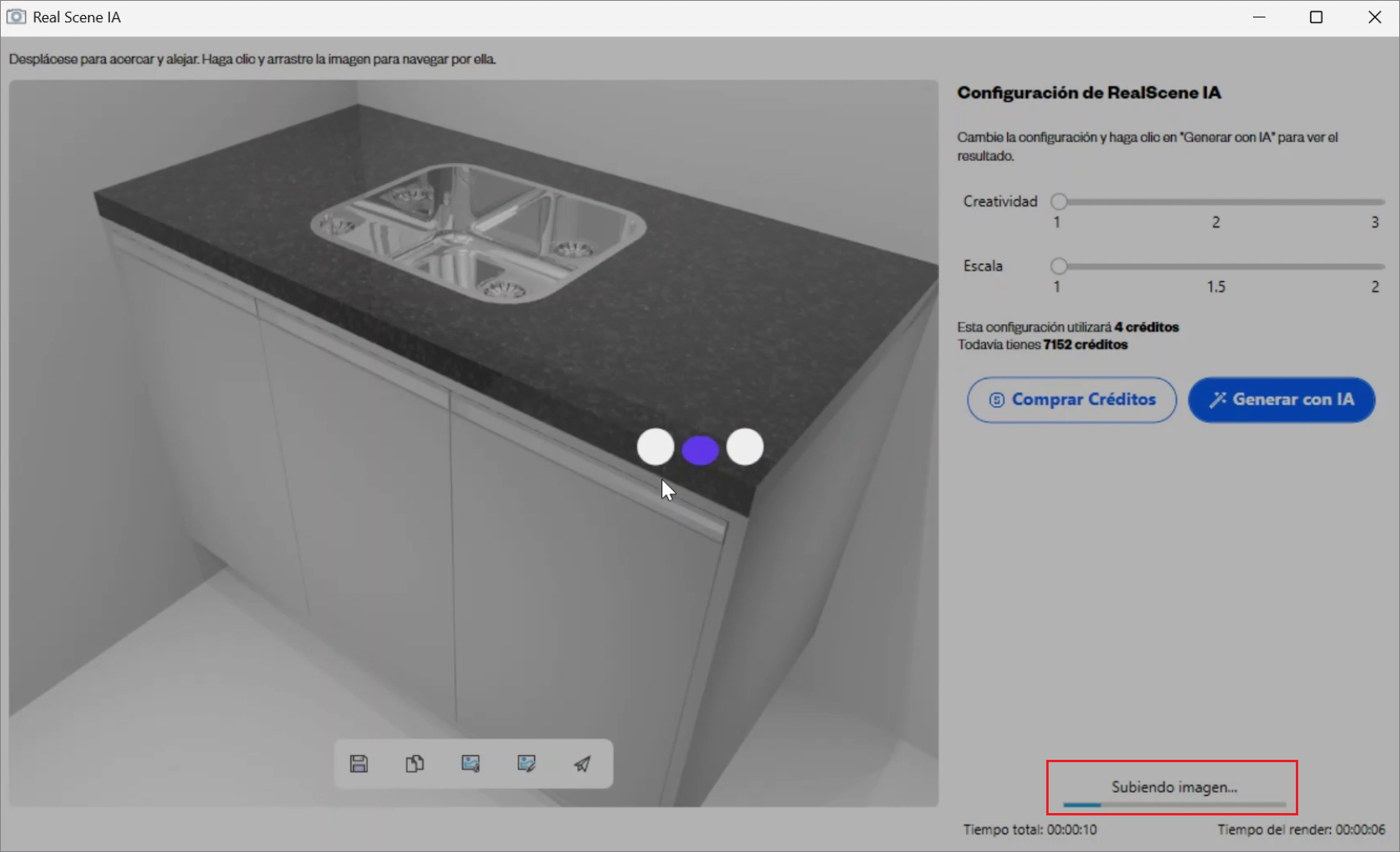Click the 'Configuración de RealScene IA' heading
This screenshot has width=1400, height=852.
pos(1089,93)
